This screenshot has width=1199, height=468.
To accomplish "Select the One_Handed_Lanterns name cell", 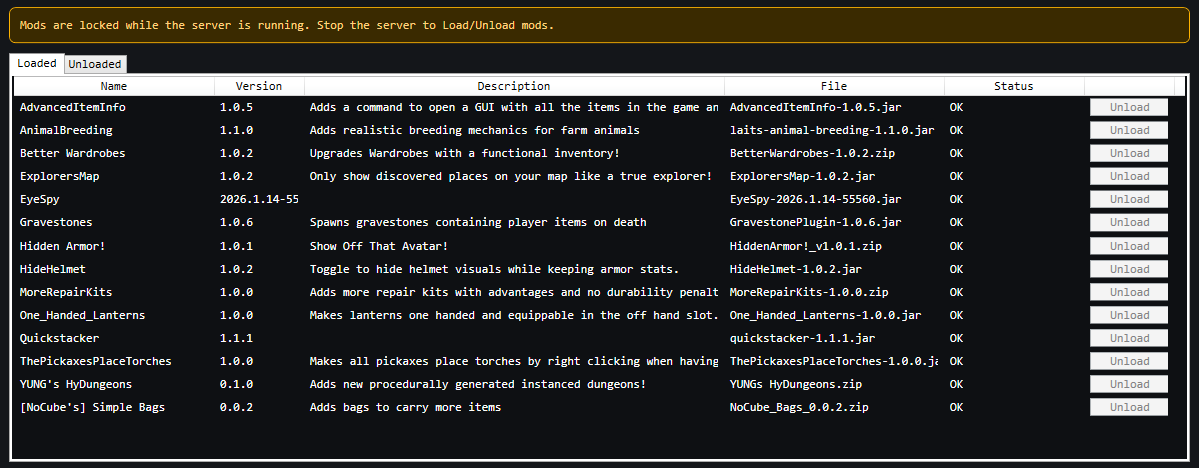I will click(83, 315).
